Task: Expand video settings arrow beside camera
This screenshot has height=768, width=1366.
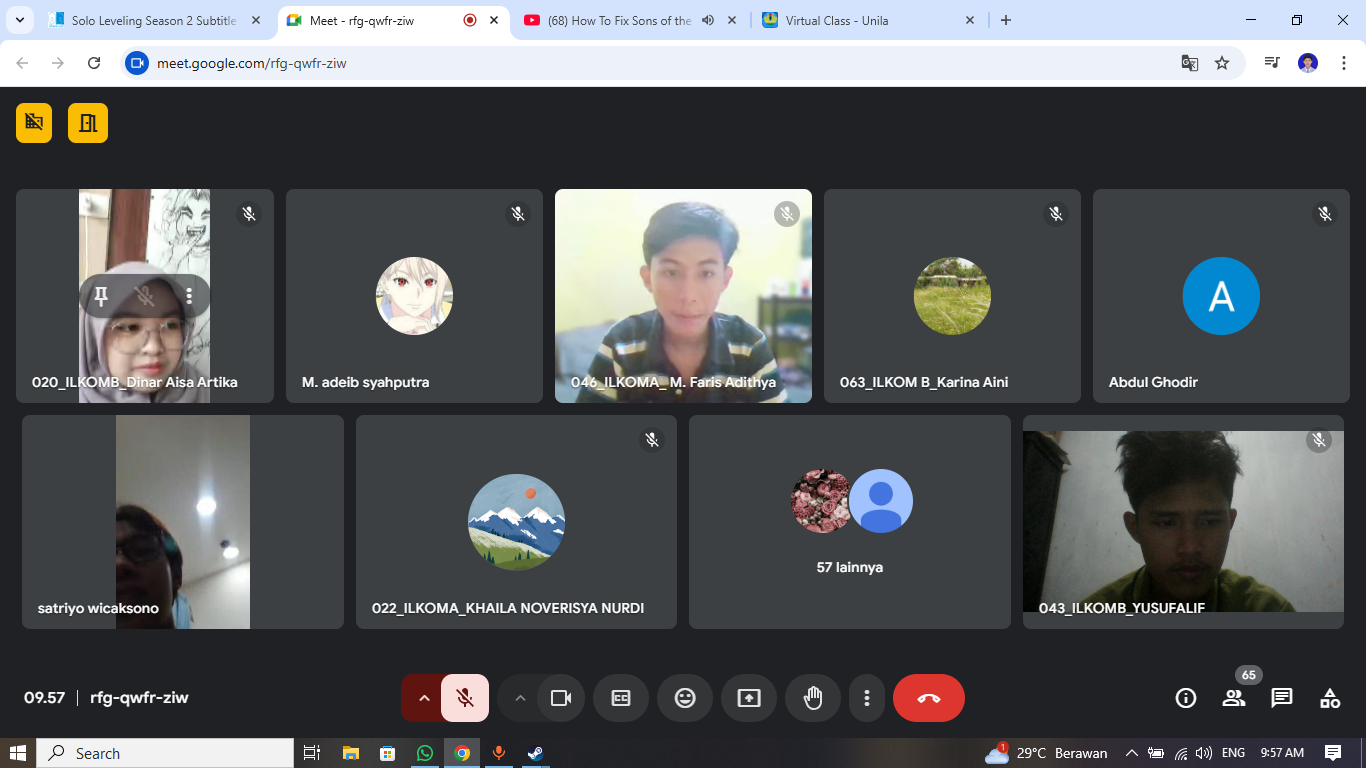Action: (x=520, y=698)
